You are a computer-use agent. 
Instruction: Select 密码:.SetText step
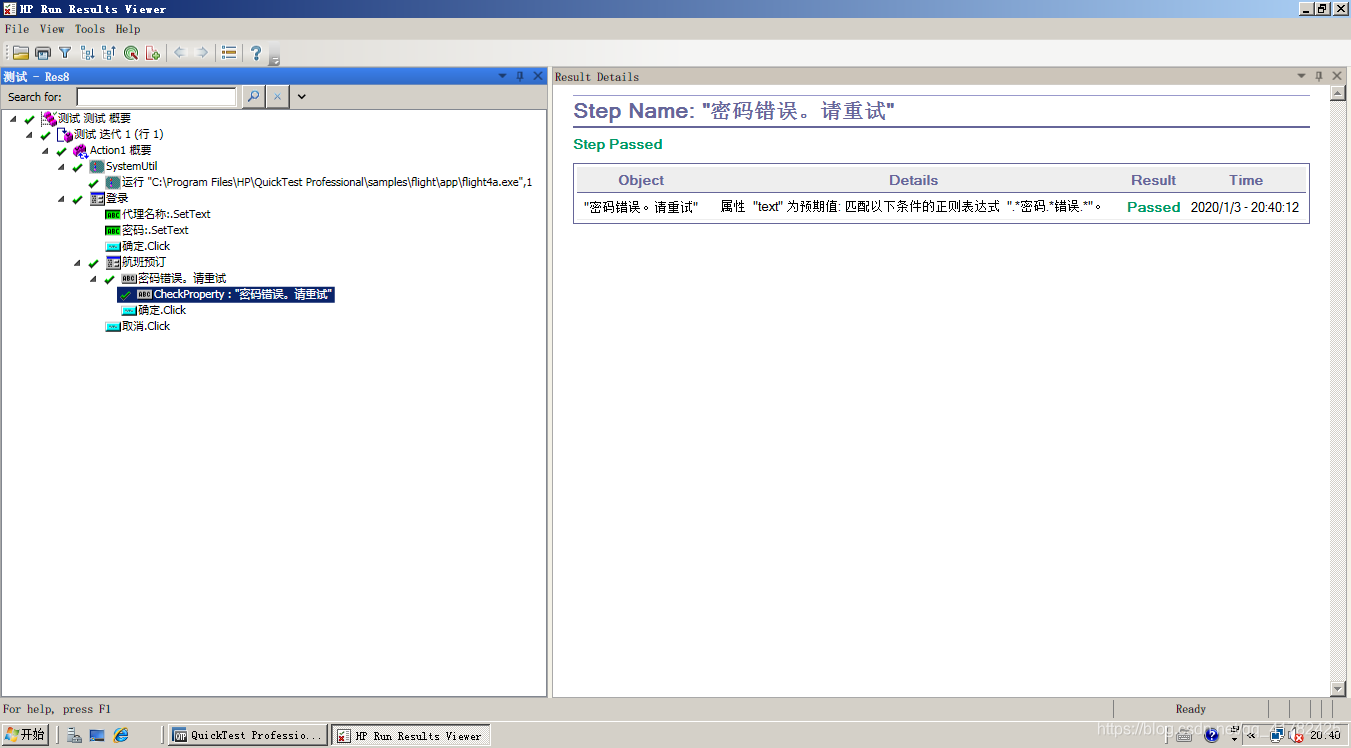[154, 230]
